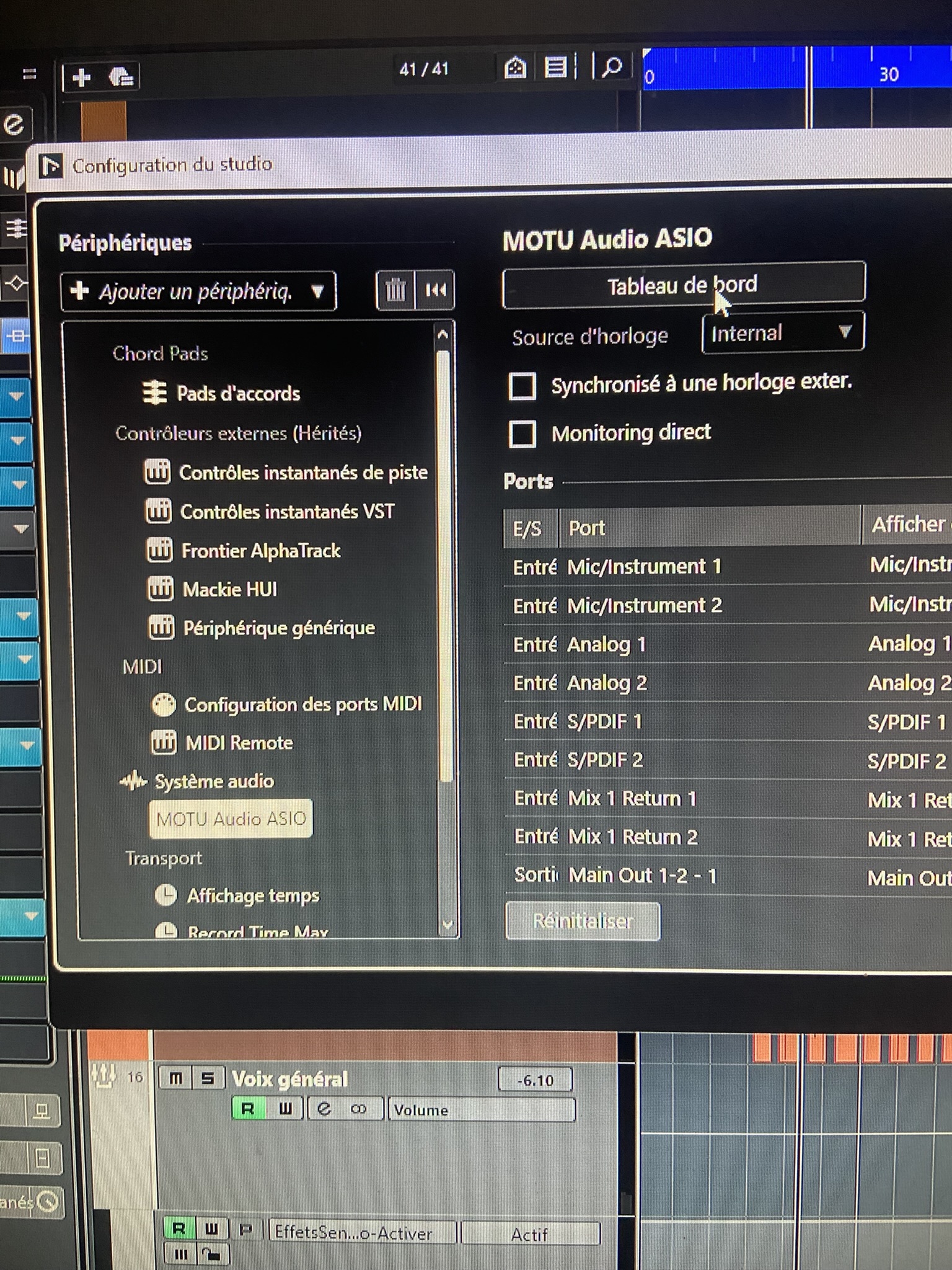Click the Port column header
The width and height of the screenshot is (952, 1270).
pyautogui.click(x=710, y=527)
